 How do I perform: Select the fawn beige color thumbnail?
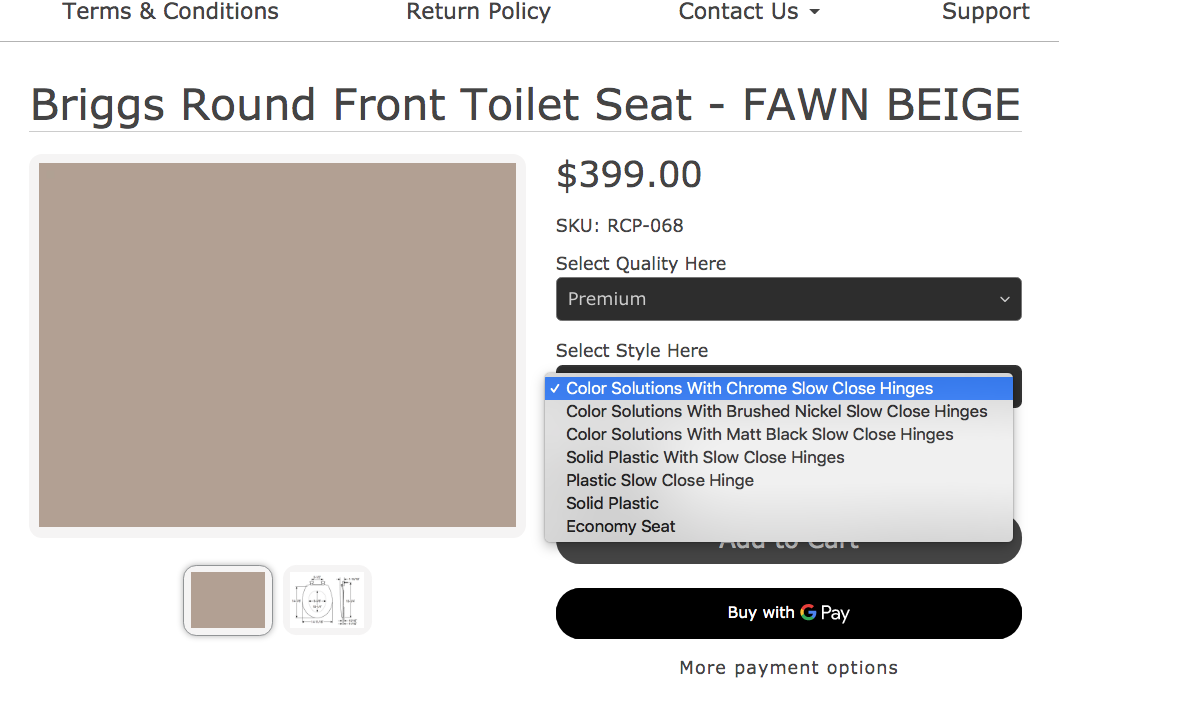point(228,600)
